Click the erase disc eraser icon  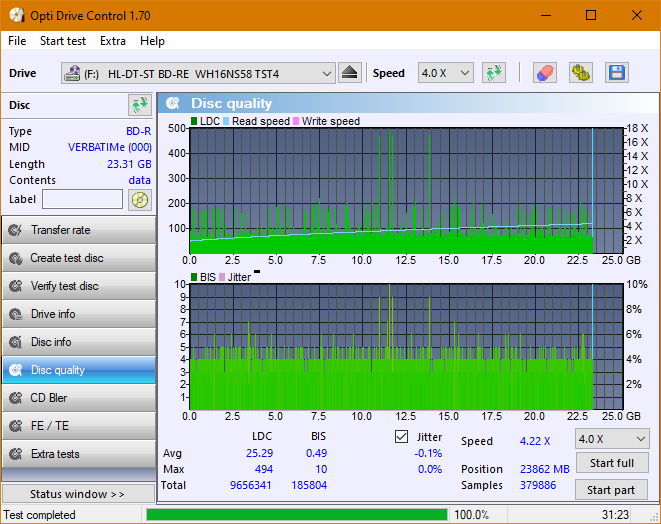545,73
